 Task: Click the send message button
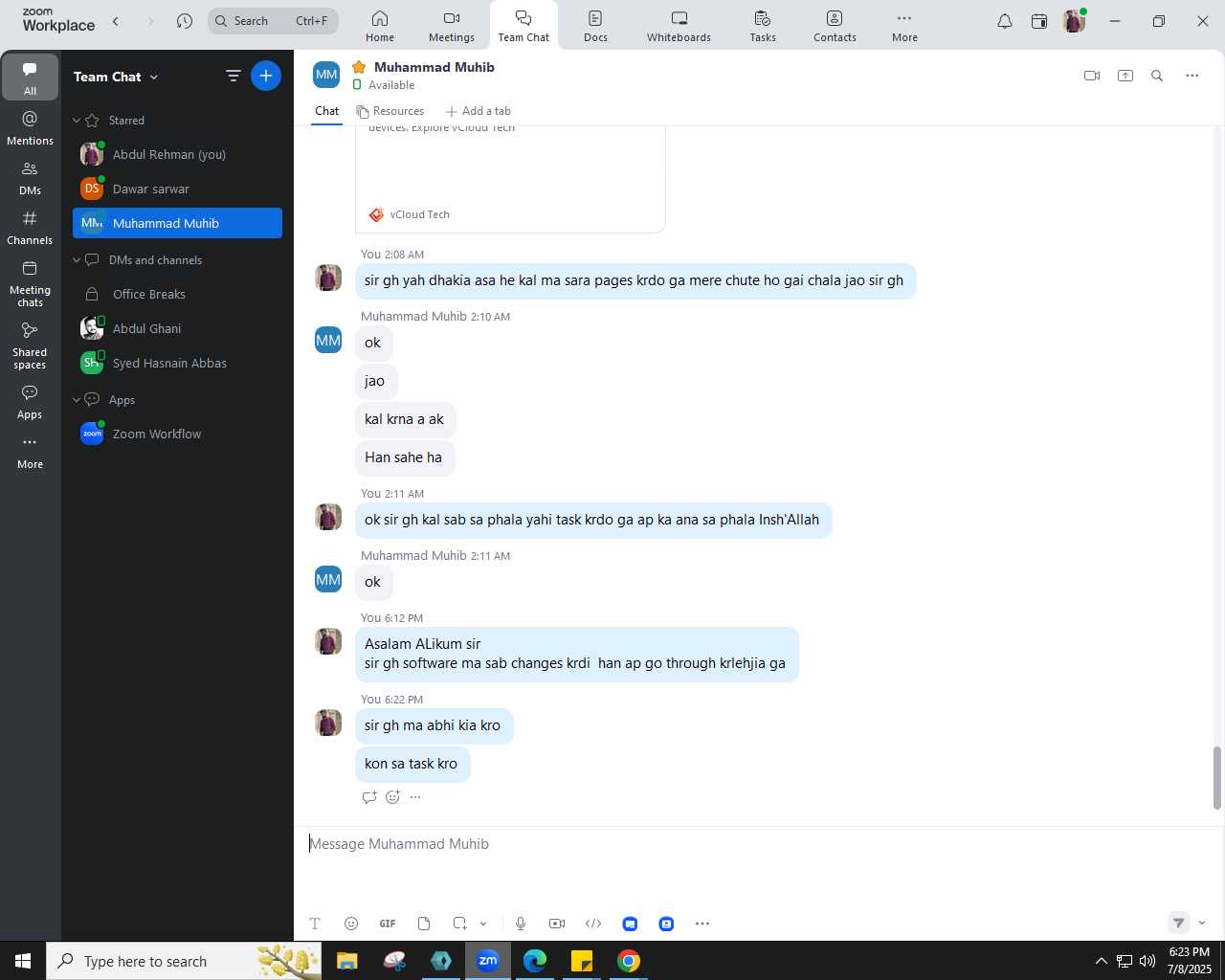1179,923
